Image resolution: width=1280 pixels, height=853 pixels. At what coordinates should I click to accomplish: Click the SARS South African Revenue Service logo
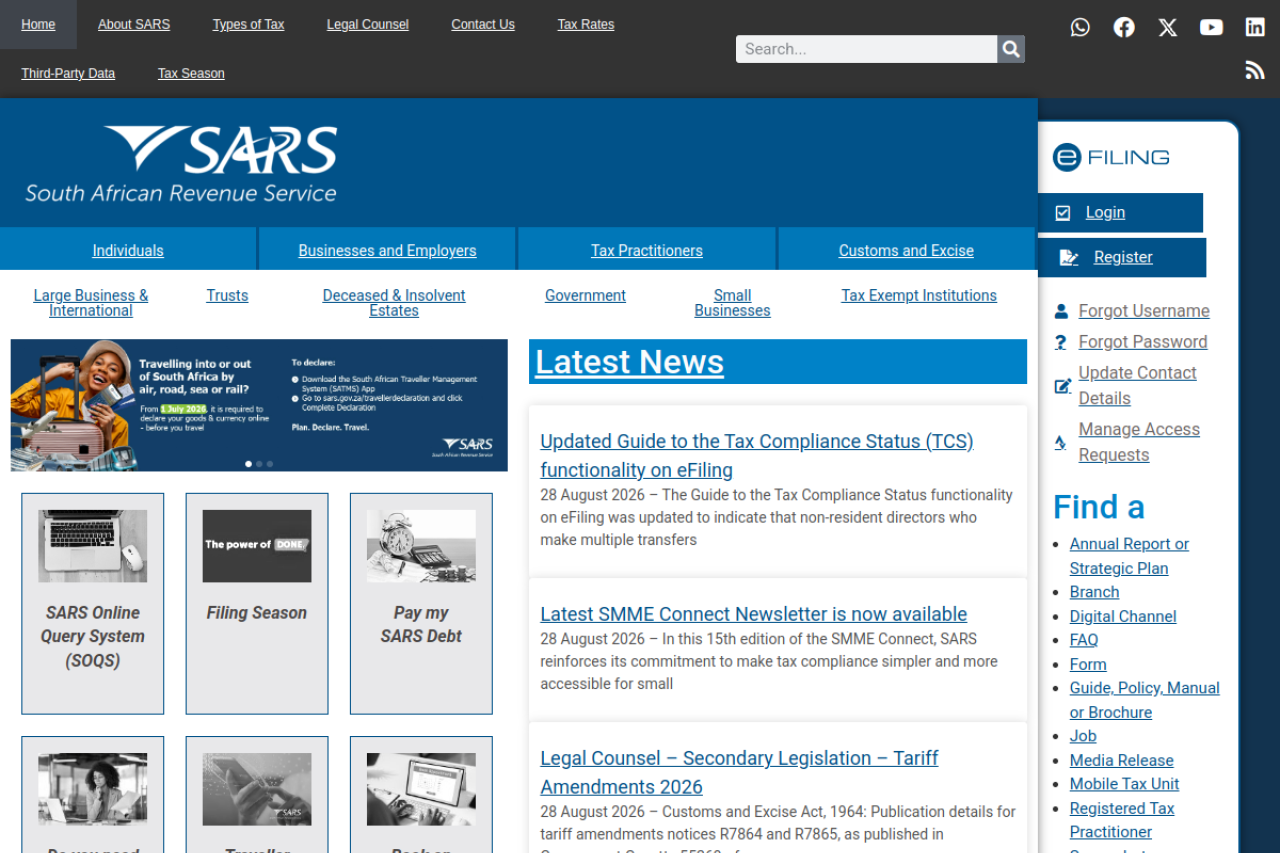181,164
